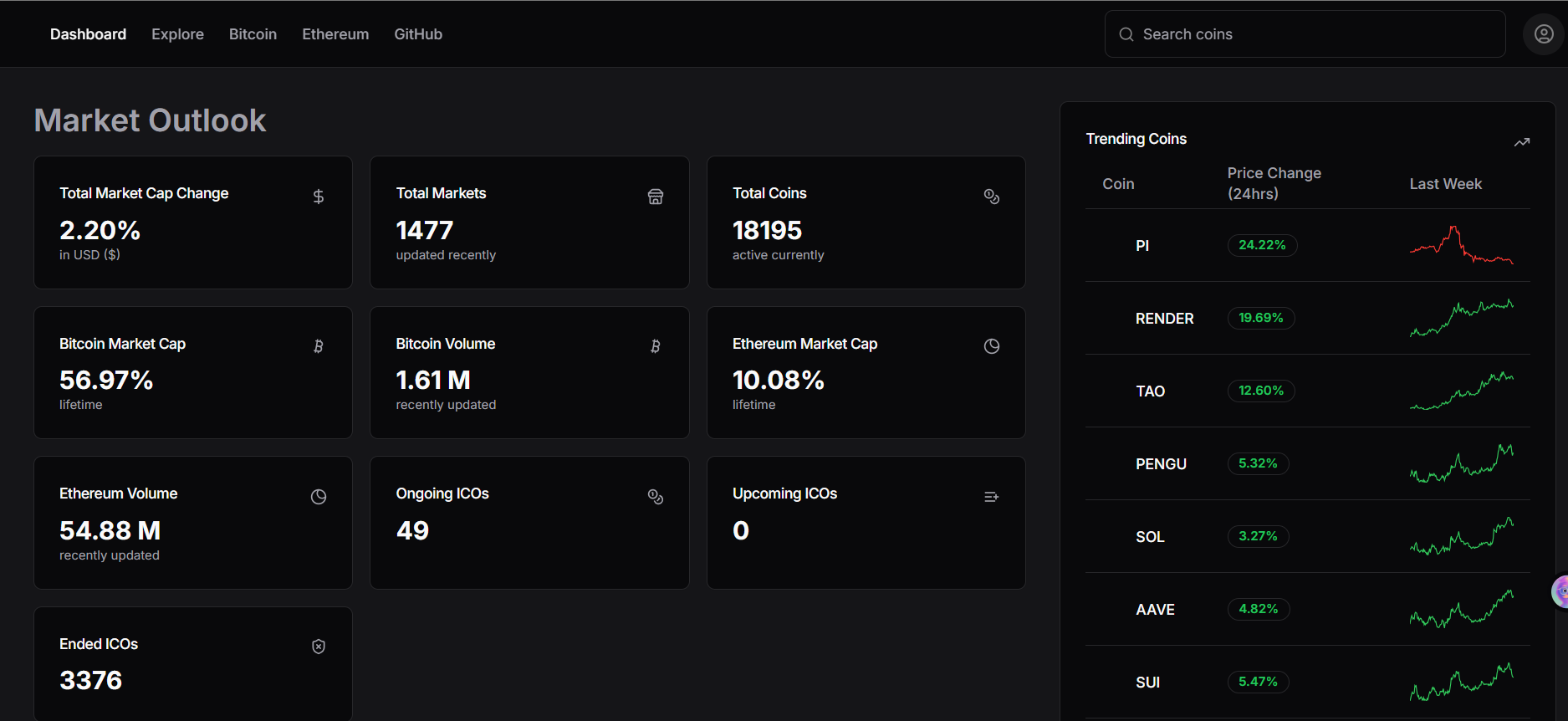The width and height of the screenshot is (1568, 721).
Task: Select the Dashboard navigation link
Action: coord(88,34)
